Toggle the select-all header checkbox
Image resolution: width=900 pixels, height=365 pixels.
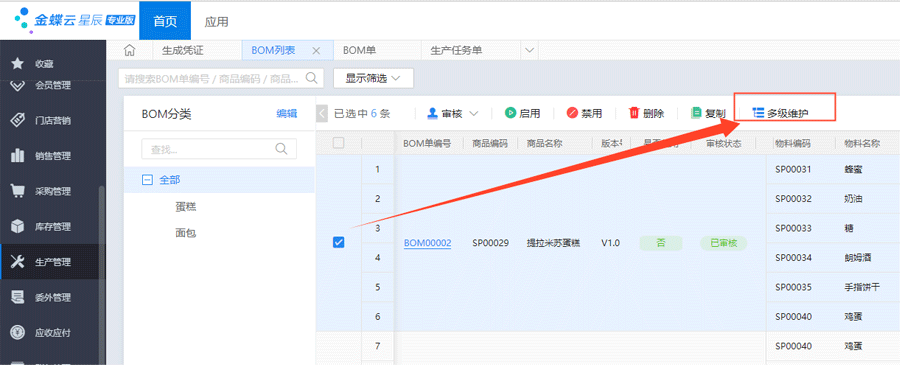pos(339,143)
